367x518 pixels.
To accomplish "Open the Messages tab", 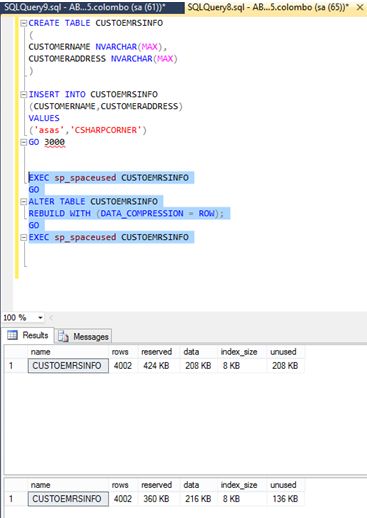I will tap(83, 337).
